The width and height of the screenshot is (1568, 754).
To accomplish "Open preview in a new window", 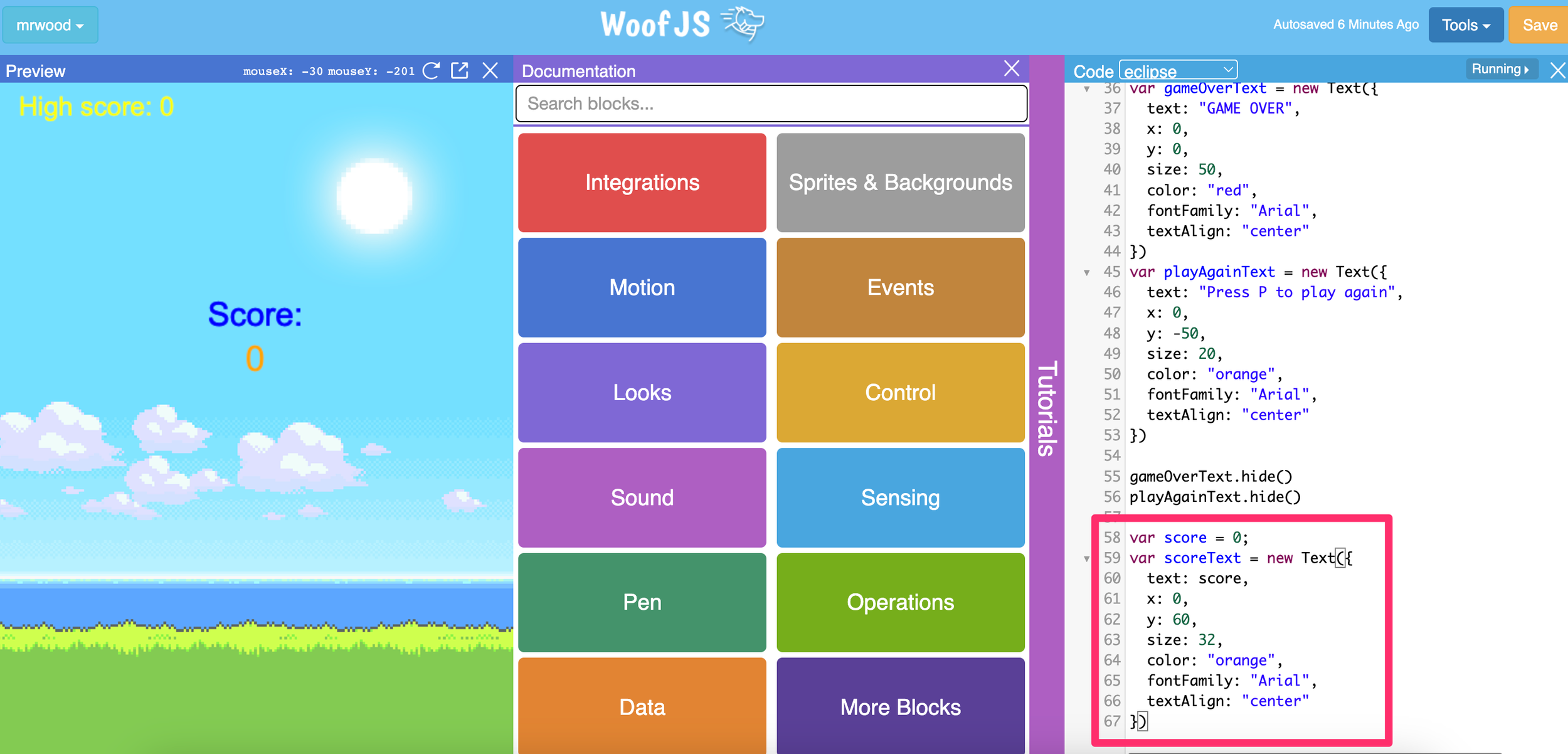I will pyautogui.click(x=460, y=70).
